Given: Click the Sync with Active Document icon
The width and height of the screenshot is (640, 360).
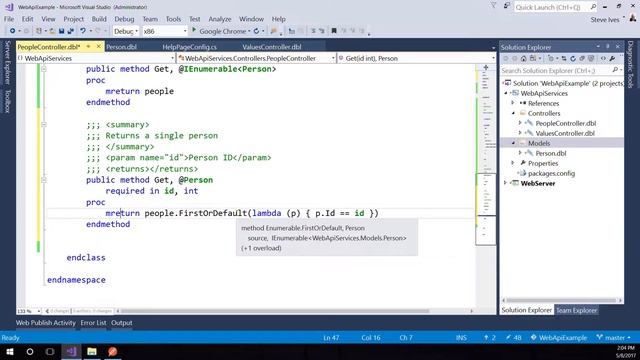Looking at the screenshot, I should pyautogui.click(x=564, y=58).
